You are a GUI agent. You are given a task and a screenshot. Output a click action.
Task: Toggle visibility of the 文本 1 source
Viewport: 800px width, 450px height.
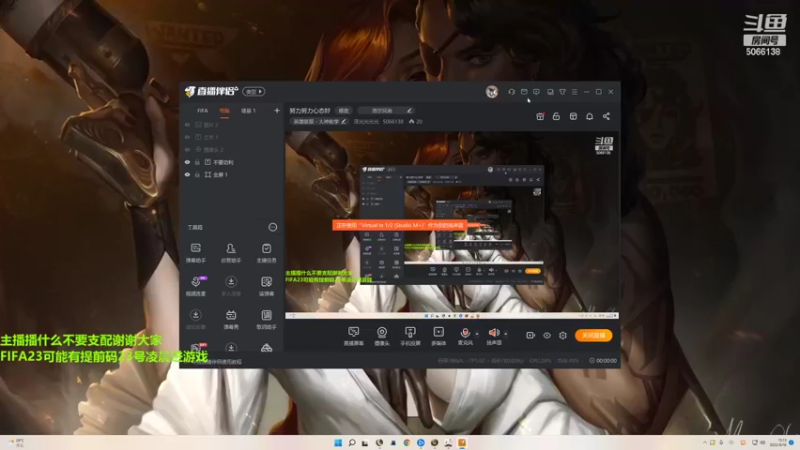[x=187, y=137]
